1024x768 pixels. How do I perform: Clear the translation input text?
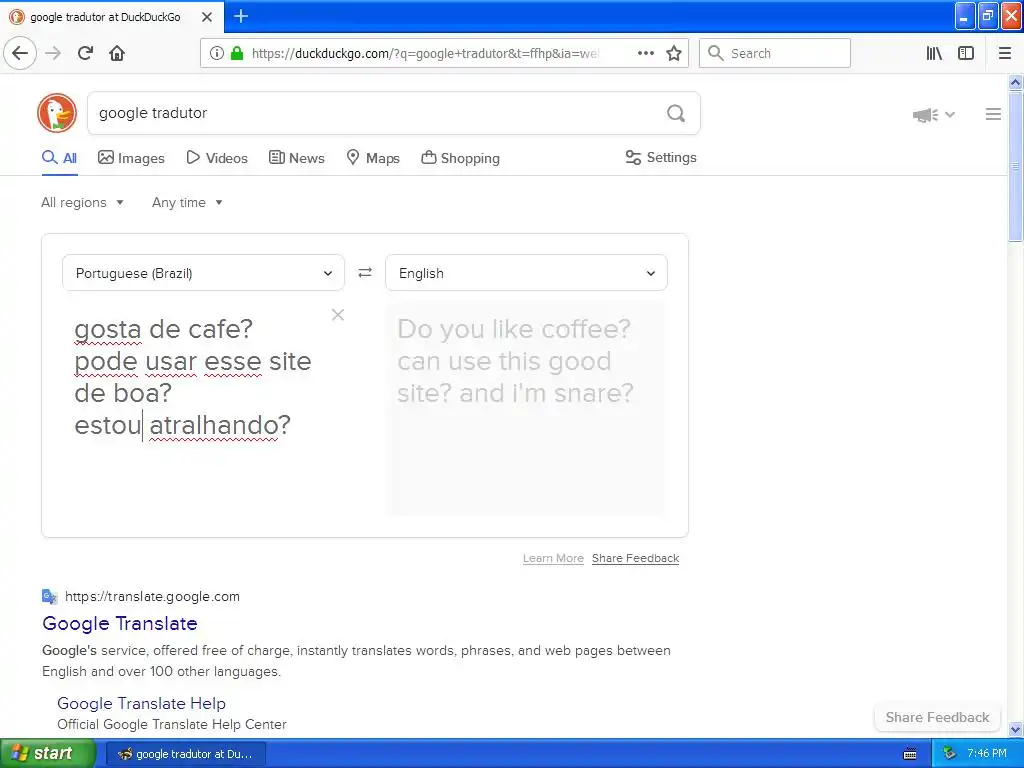338,315
